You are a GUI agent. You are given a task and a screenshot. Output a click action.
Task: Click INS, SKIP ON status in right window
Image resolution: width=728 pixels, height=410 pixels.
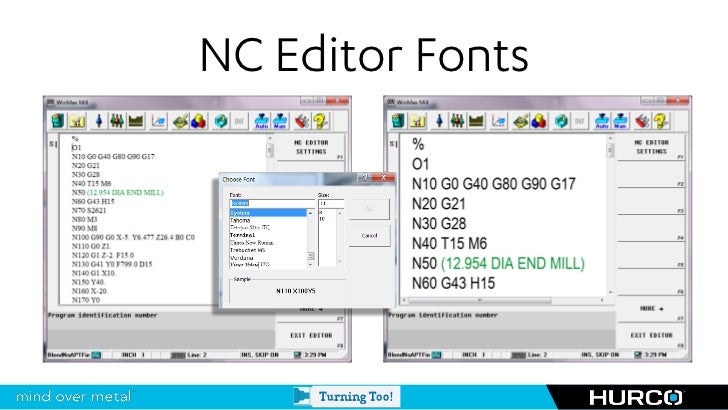(600, 355)
